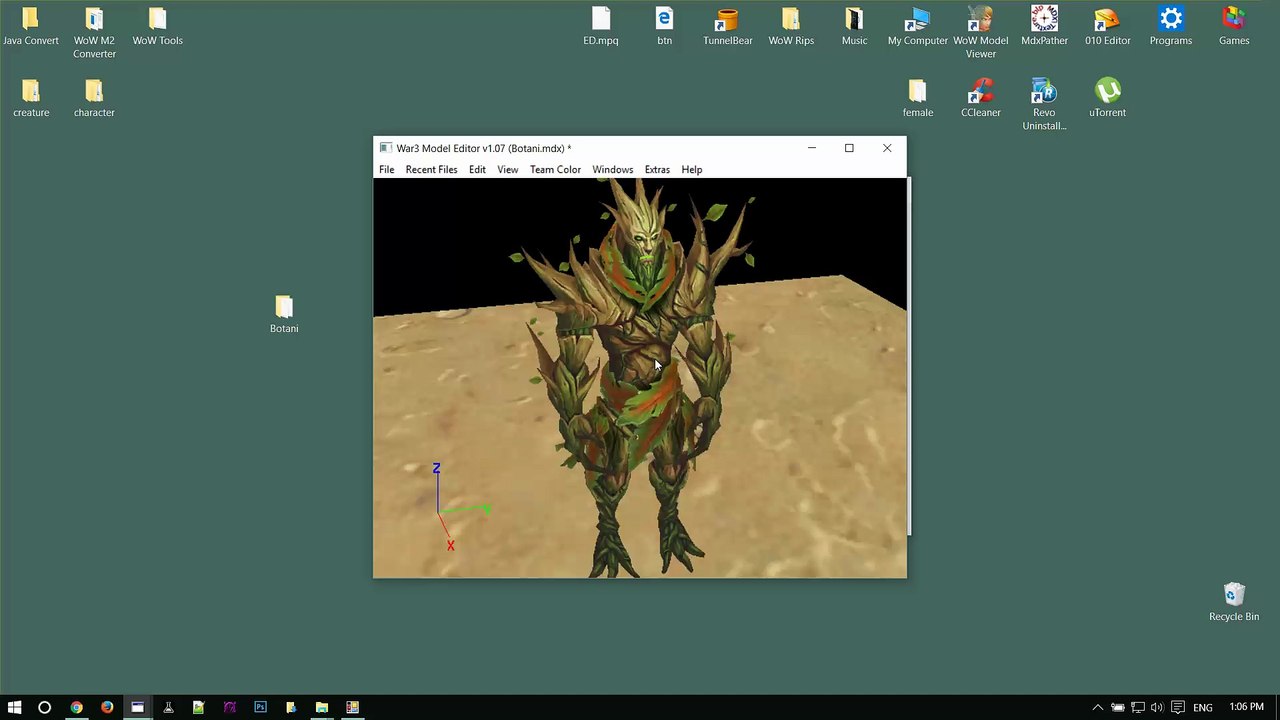The width and height of the screenshot is (1280, 720).
Task: Select the creature folder on the desktop
Action: 31,99
